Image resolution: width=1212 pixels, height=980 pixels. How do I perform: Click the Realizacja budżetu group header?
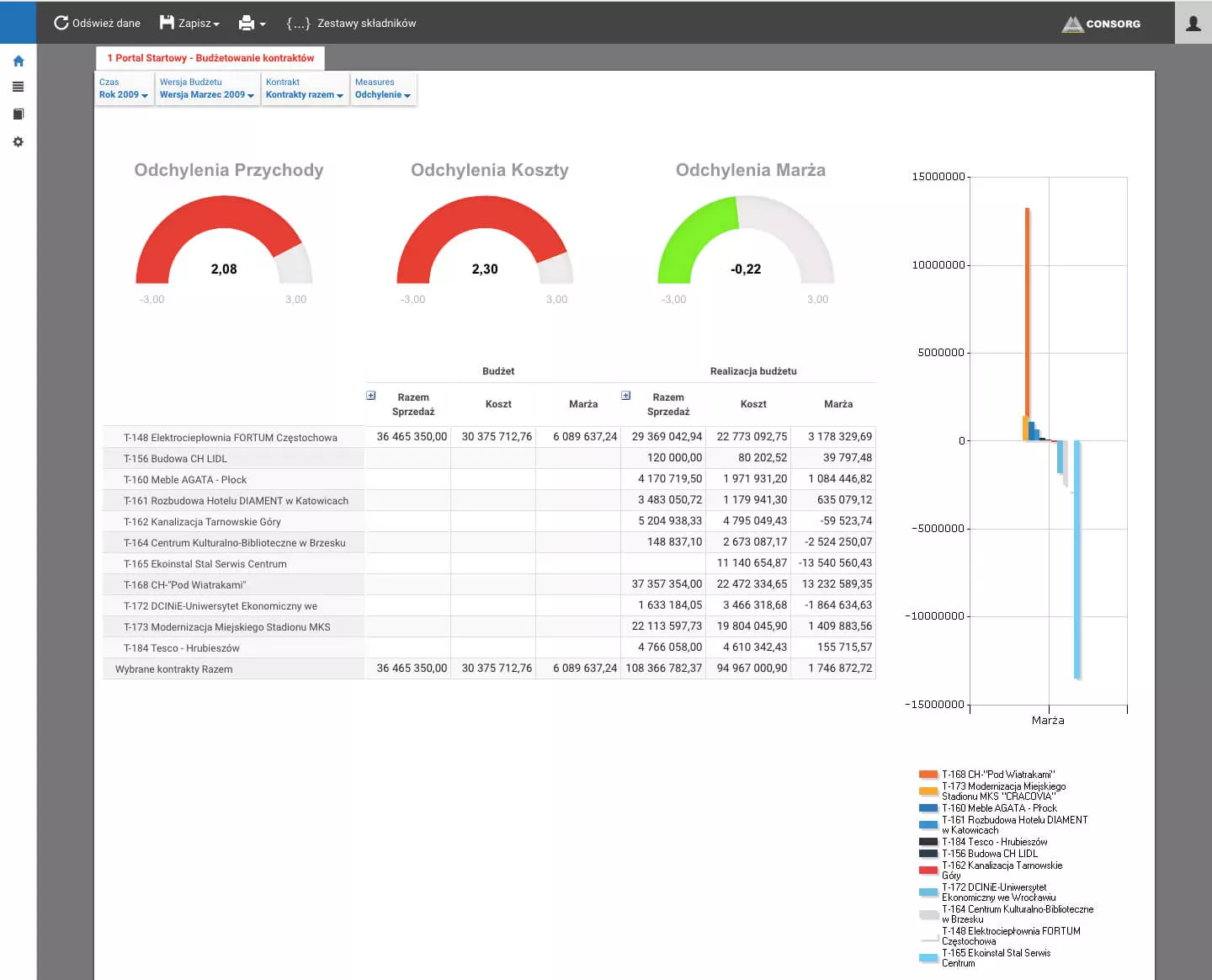[753, 371]
